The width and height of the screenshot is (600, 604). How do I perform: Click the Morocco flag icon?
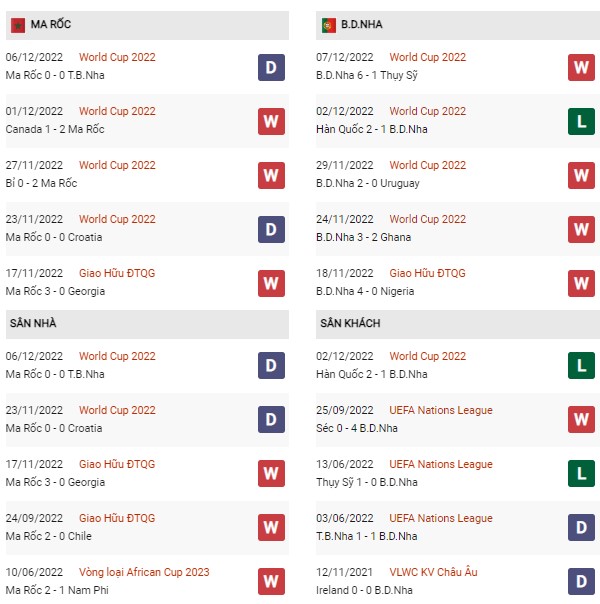(18, 25)
